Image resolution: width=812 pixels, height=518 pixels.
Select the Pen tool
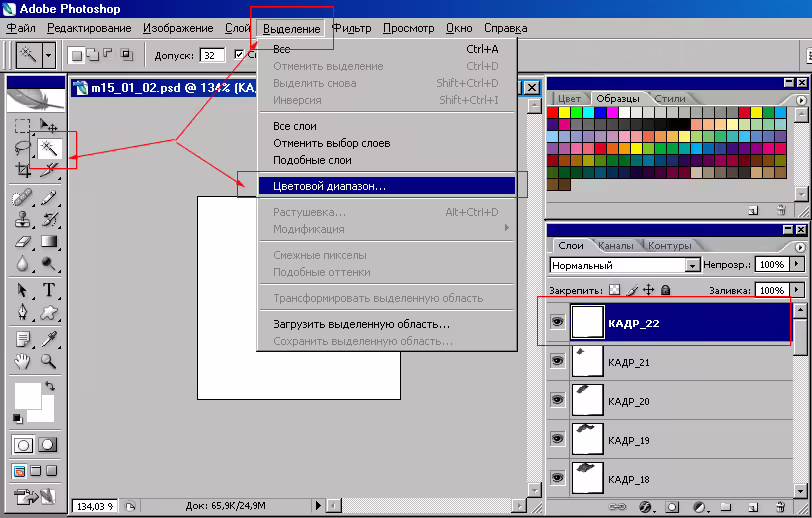coord(22,312)
